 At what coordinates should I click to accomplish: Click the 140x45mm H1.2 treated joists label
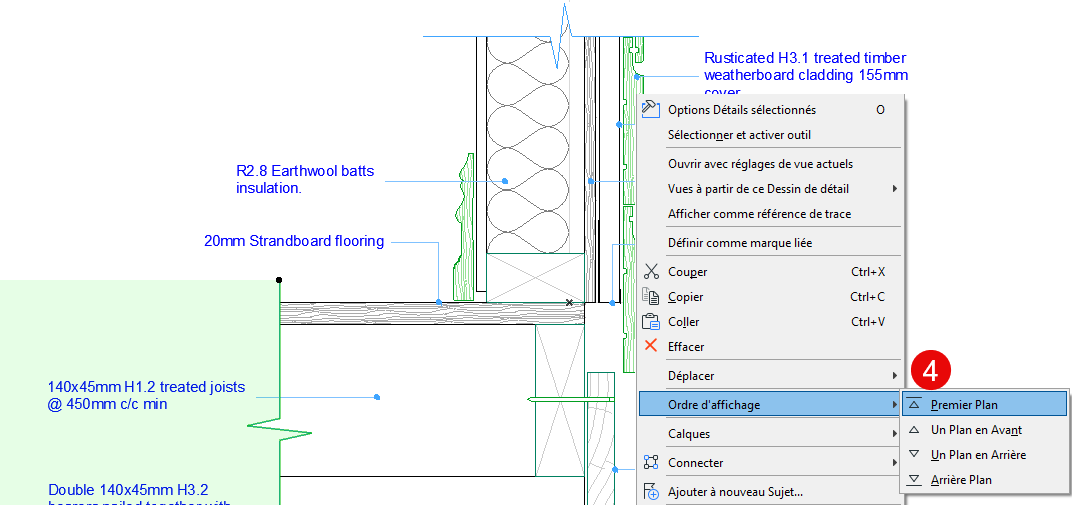(146, 396)
